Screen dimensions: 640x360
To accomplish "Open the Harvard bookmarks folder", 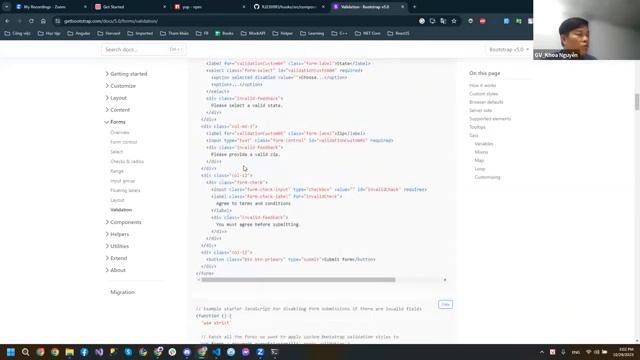I will [109, 33].
